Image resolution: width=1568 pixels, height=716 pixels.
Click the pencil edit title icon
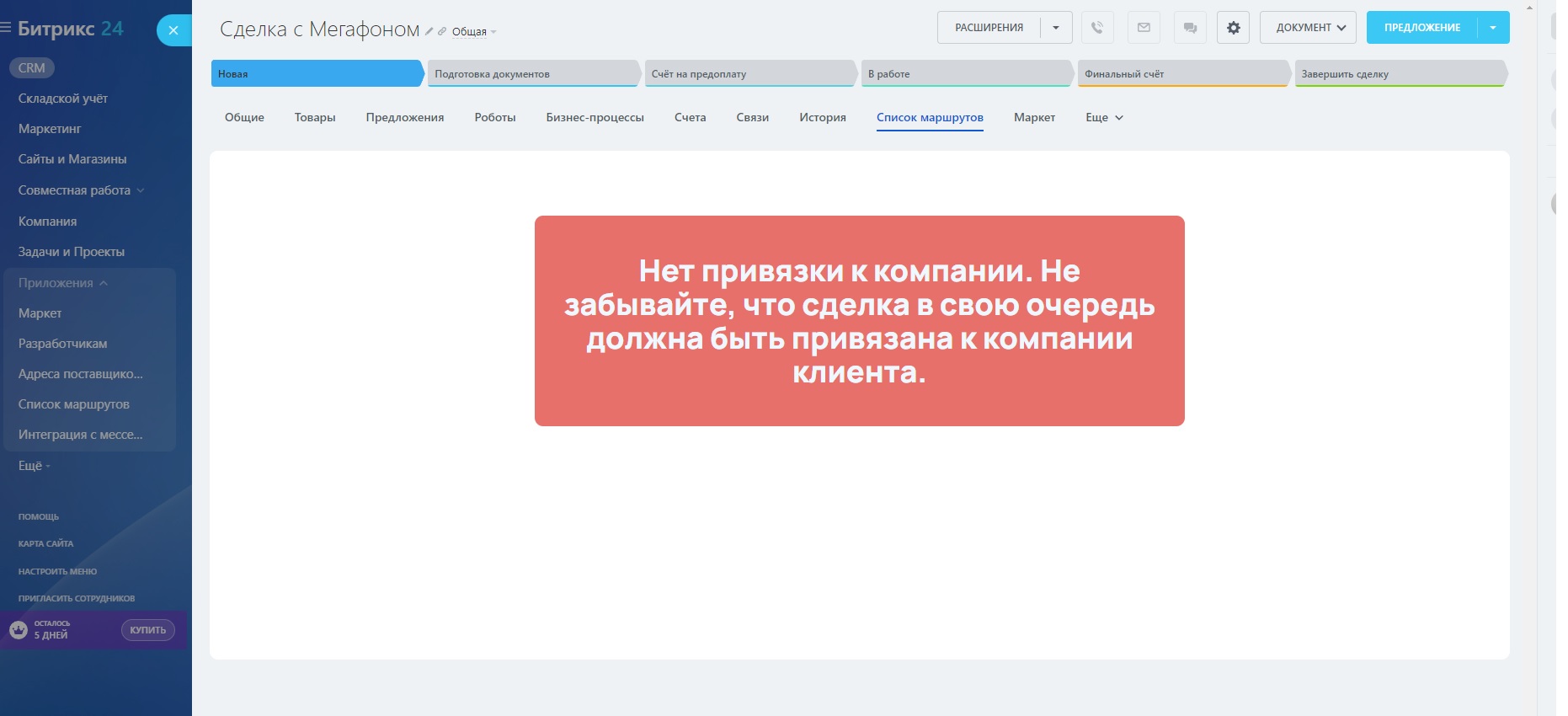pyautogui.click(x=429, y=32)
